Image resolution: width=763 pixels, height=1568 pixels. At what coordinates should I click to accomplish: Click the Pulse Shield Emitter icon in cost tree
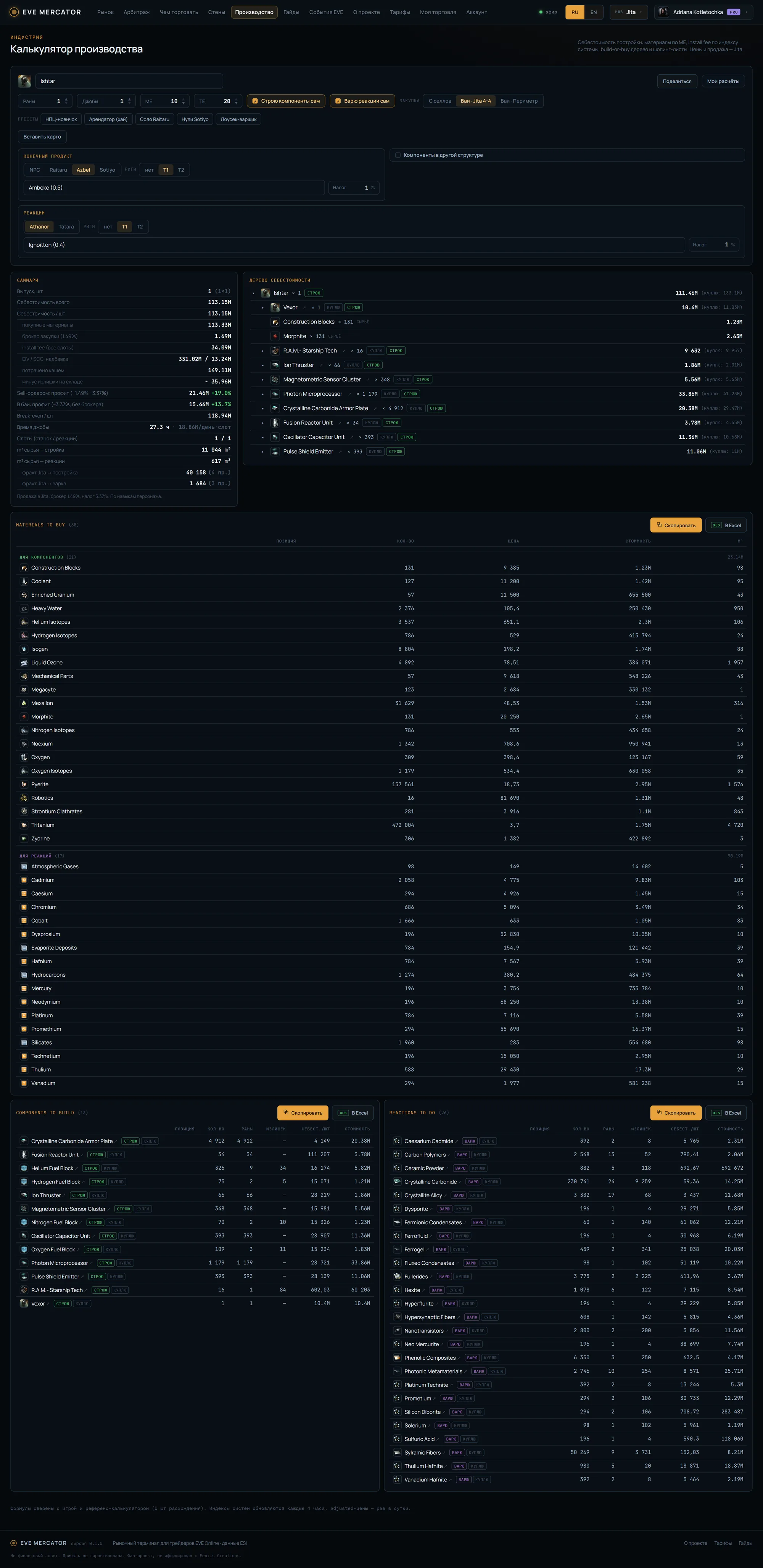275,452
